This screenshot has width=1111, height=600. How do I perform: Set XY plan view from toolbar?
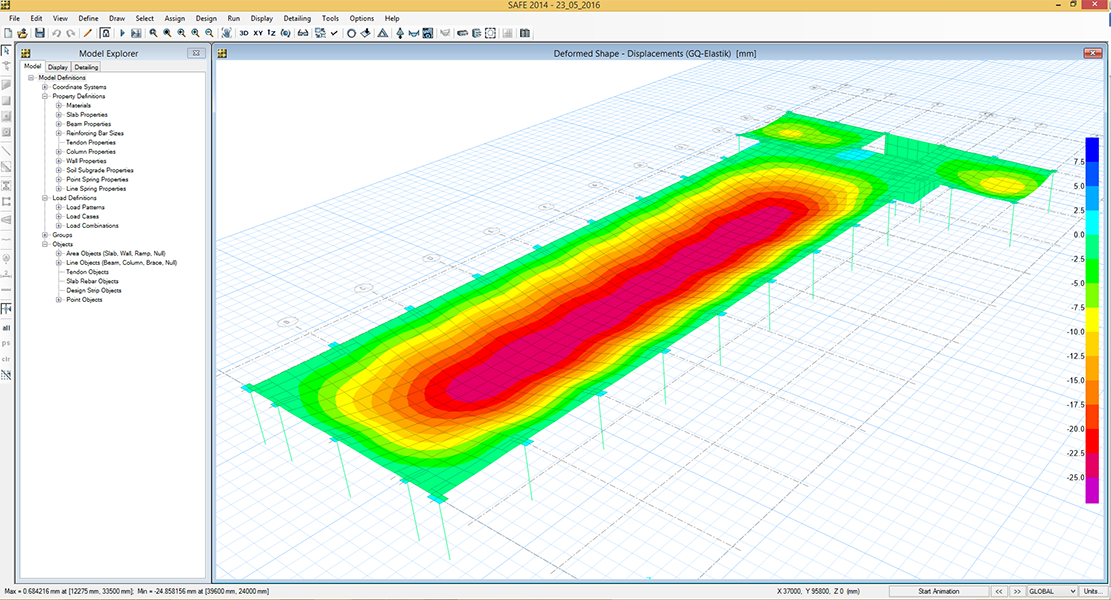258,33
